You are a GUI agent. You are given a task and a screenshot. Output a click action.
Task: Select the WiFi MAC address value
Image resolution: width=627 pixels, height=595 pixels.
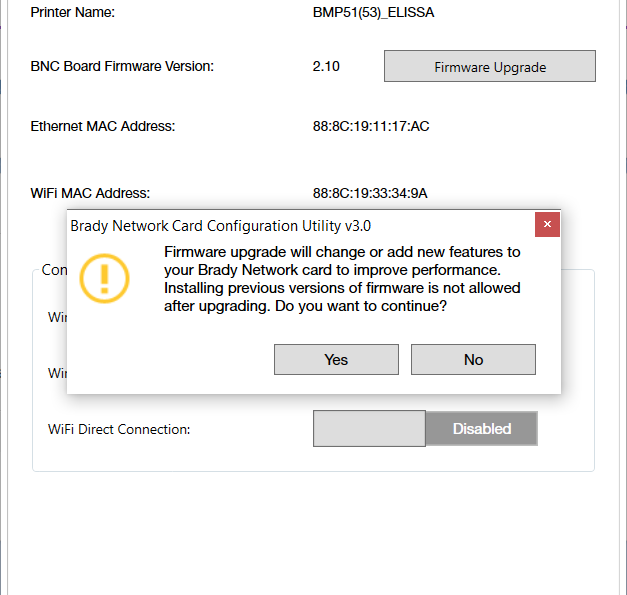coord(370,193)
